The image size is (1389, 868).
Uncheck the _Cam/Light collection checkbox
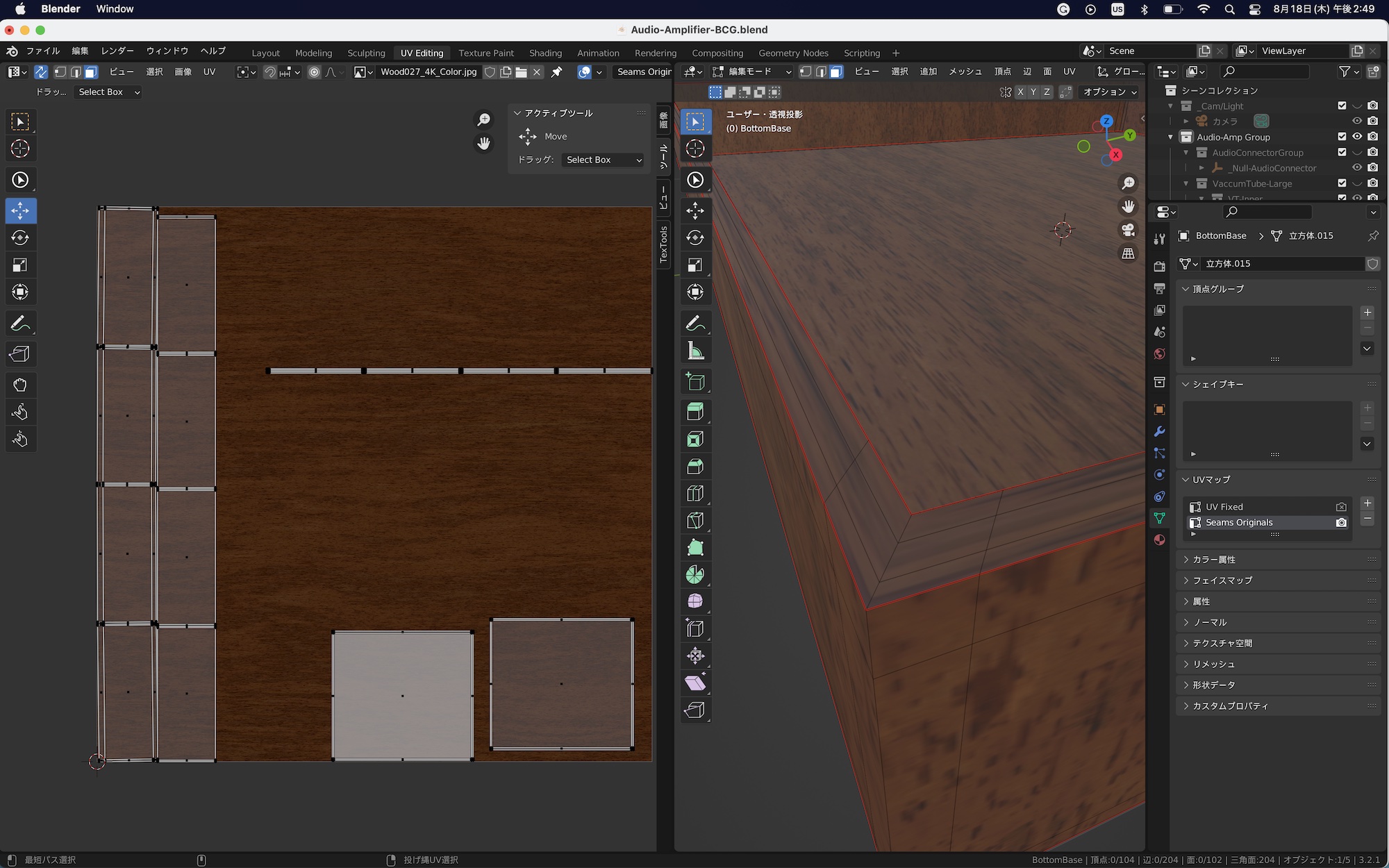click(x=1342, y=106)
